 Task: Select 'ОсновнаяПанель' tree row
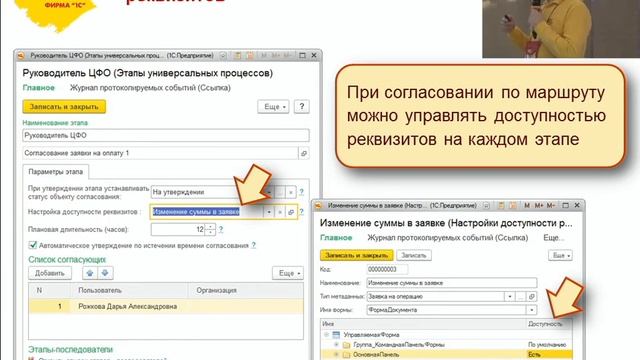(447, 355)
